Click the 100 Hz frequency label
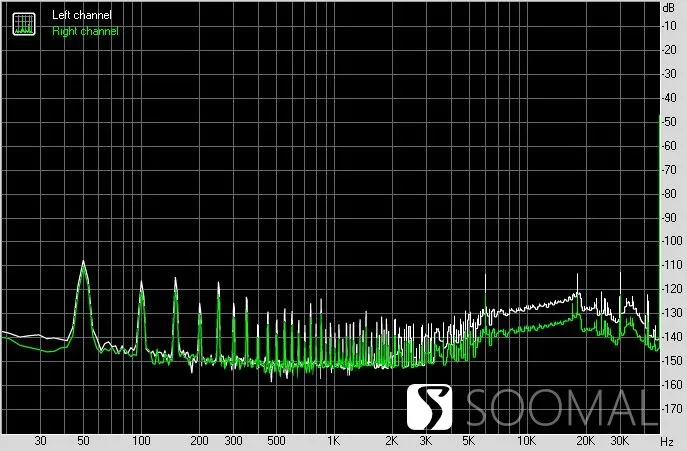 [x=141, y=441]
